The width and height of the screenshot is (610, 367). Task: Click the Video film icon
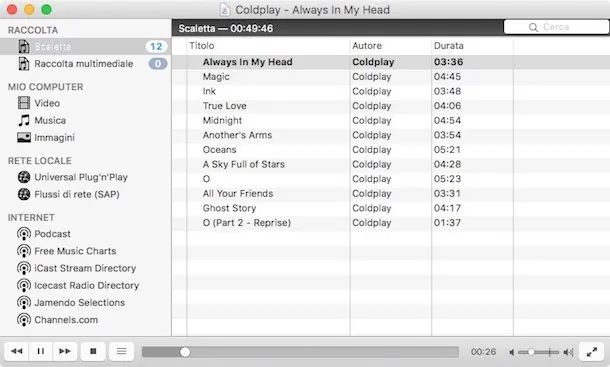[24, 103]
